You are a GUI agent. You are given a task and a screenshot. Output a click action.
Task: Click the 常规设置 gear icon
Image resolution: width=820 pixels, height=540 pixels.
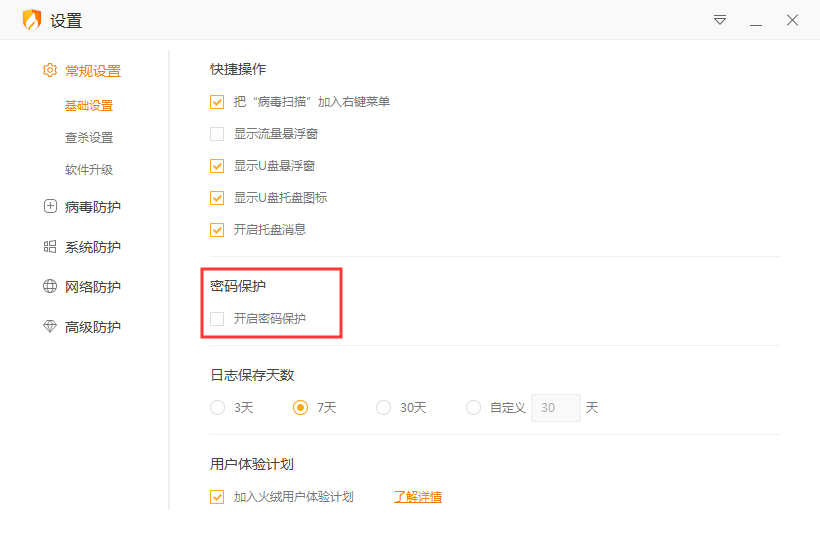tap(50, 71)
